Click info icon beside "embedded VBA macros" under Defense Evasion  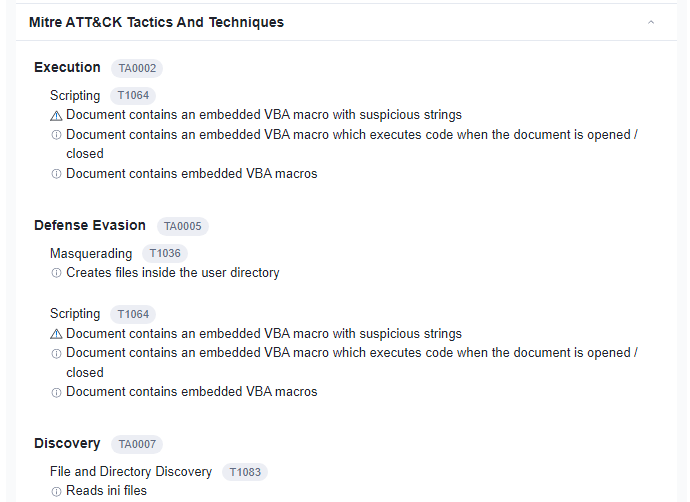56,392
